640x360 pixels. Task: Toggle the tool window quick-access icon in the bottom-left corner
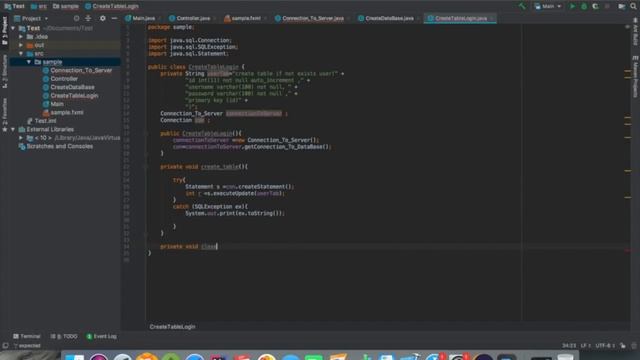pos(5,346)
